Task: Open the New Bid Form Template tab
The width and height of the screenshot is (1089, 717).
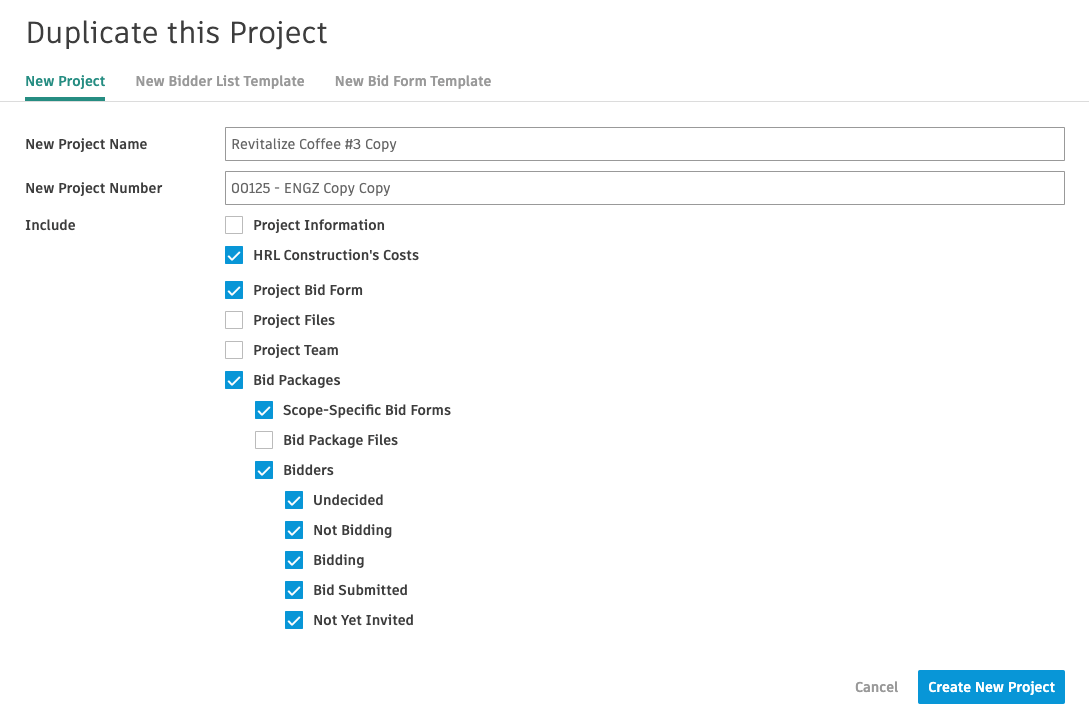Action: (x=412, y=81)
